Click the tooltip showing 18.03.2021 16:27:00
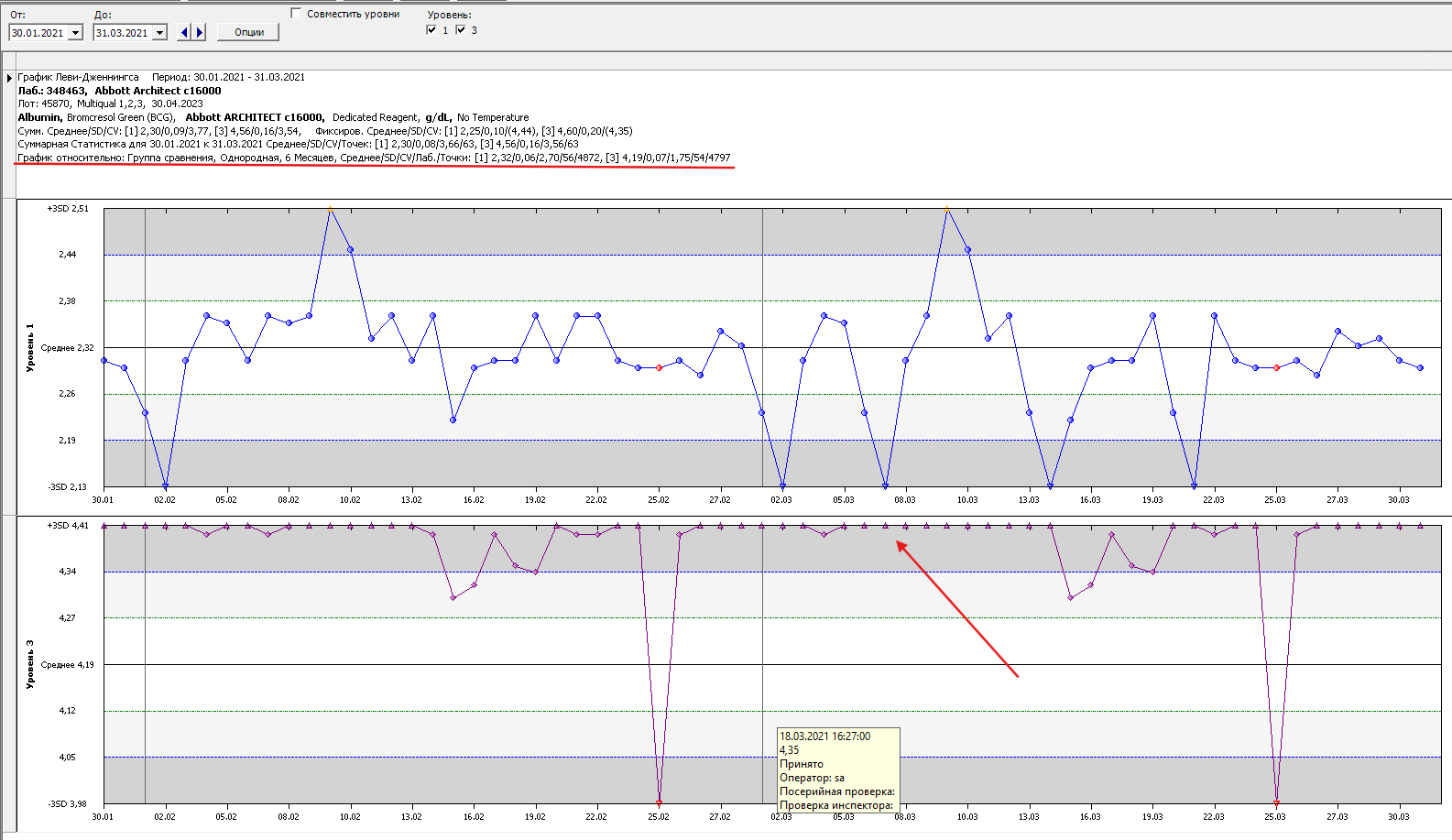Viewport: 1452px width, 840px height. [x=837, y=769]
